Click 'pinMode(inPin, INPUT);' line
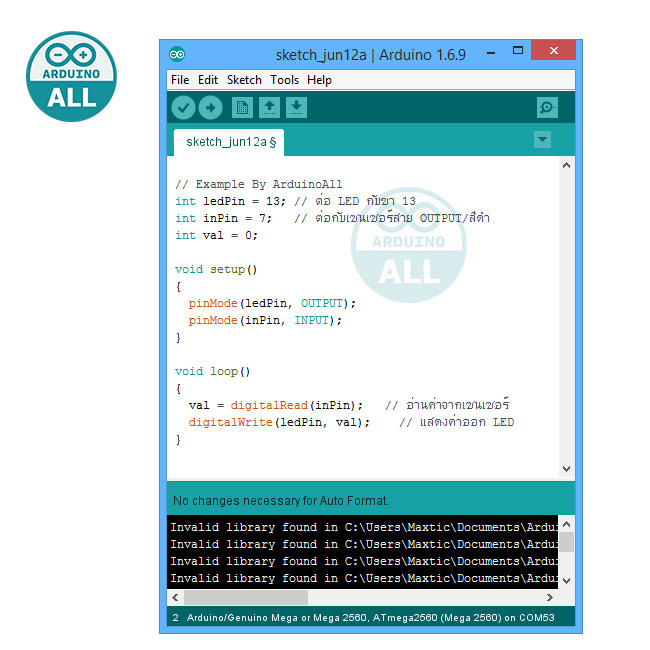Viewport: 650px width, 650px height. point(265,320)
